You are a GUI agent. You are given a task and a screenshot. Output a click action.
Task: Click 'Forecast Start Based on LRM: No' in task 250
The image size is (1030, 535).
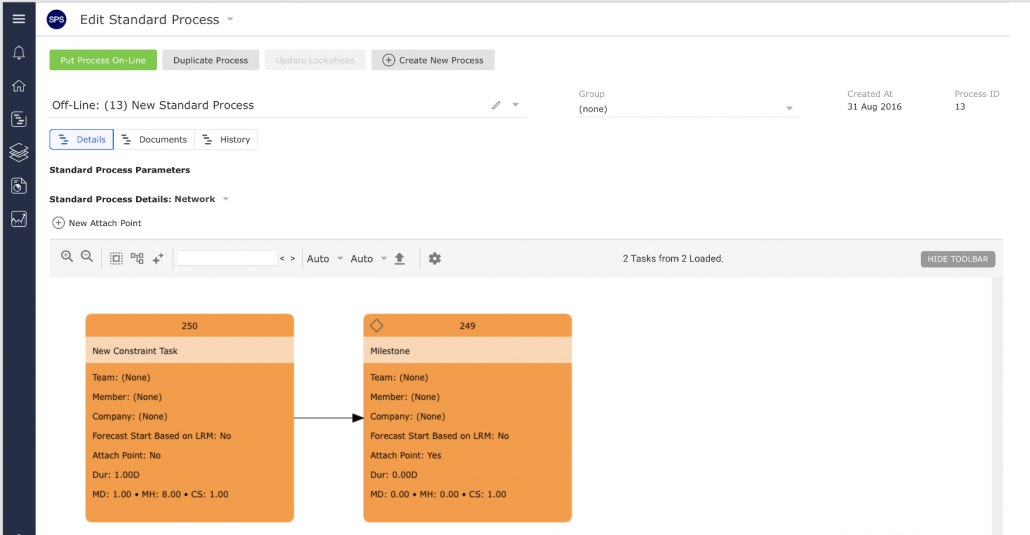(x=162, y=436)
